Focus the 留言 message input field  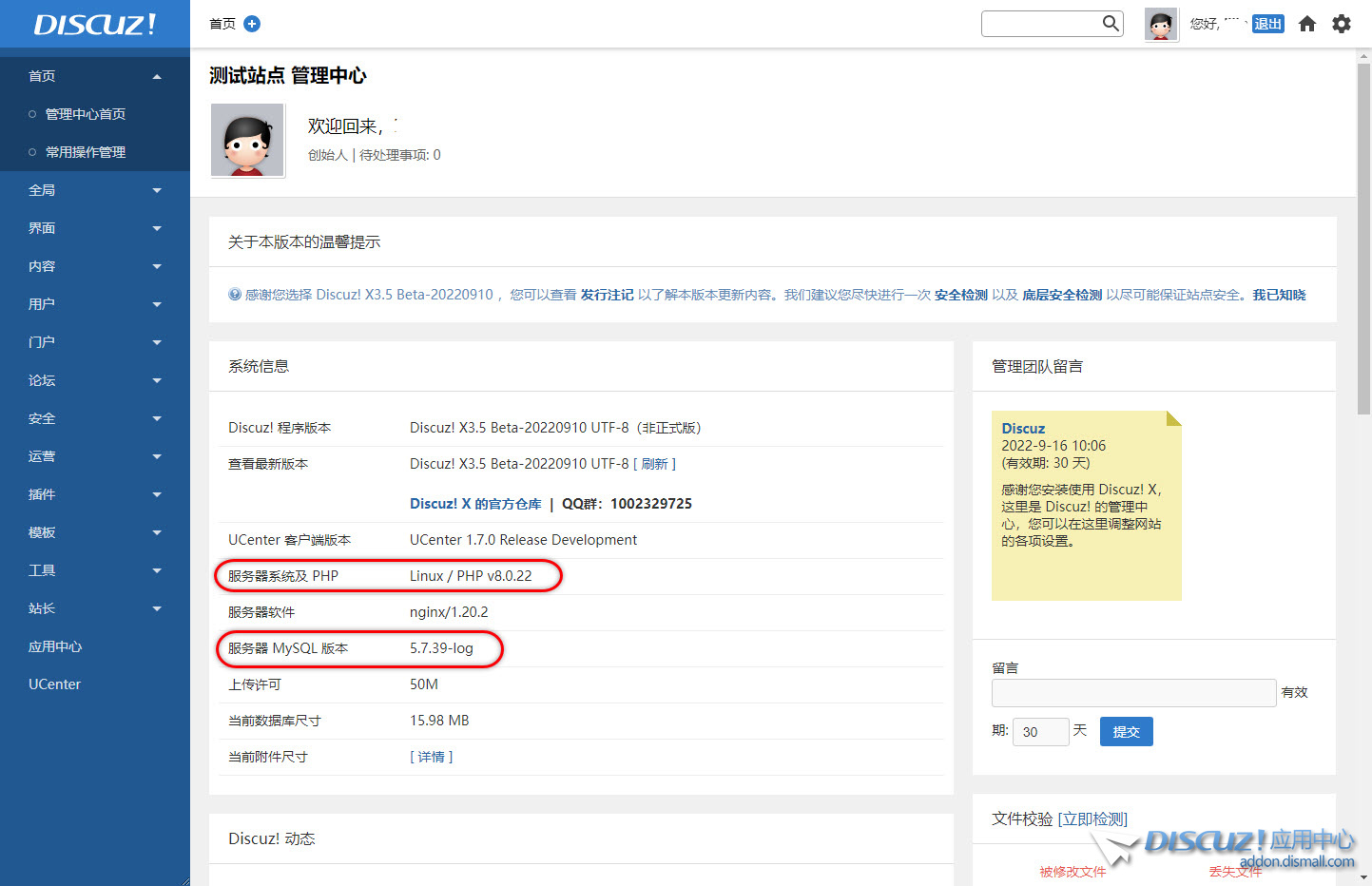click(x=1133, y=693)
